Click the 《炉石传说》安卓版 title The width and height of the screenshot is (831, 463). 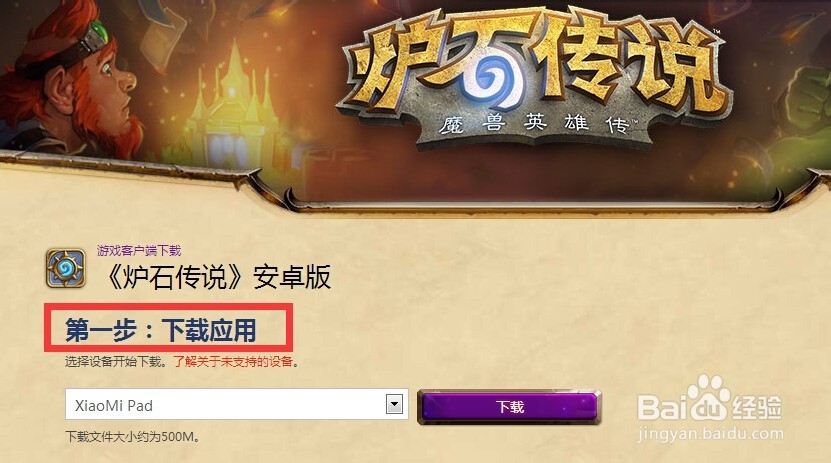coord(219,277)
